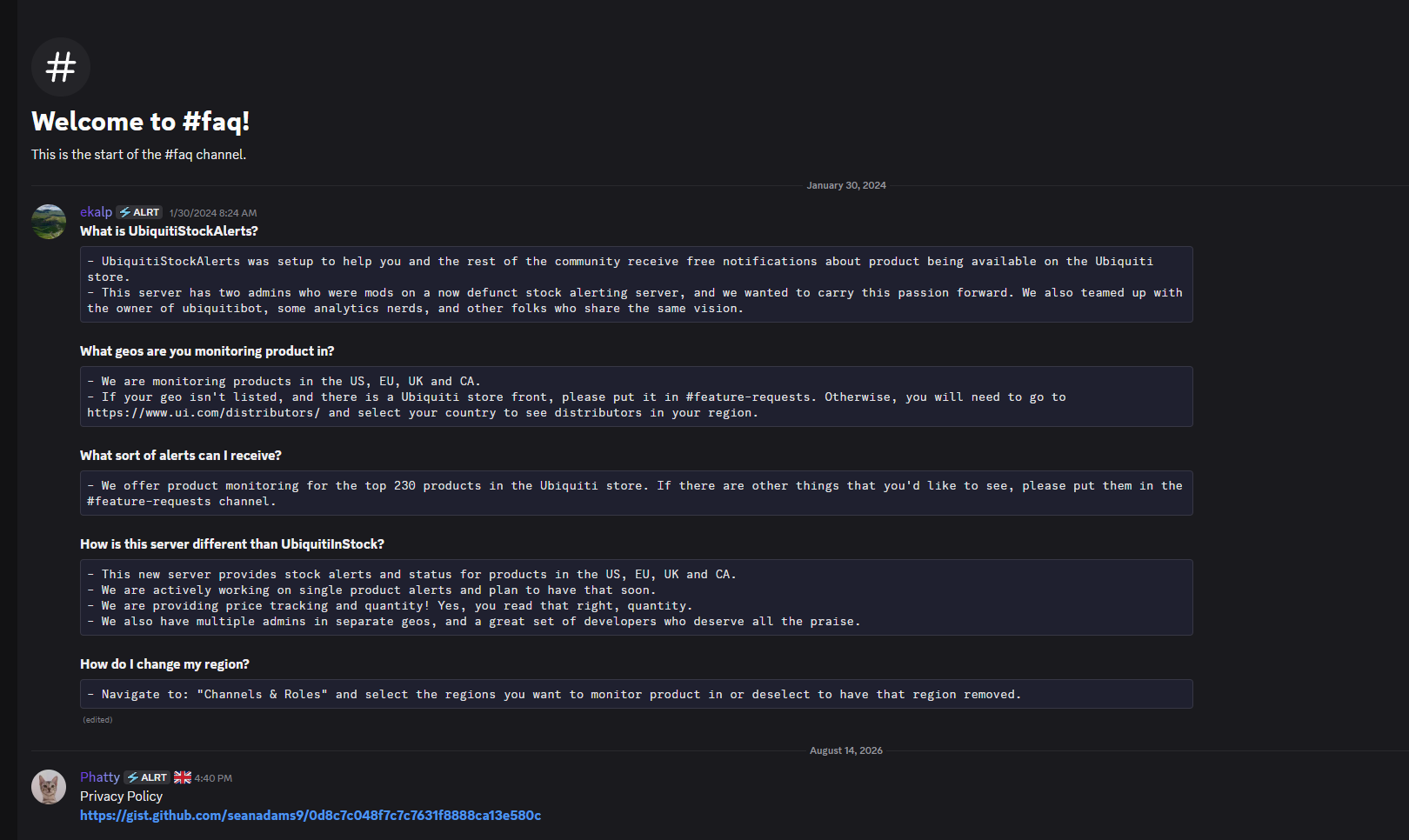Click 'How do I change my region?' heading
The height and width of the screenshot is (840, 1409).
coord(164,664)
